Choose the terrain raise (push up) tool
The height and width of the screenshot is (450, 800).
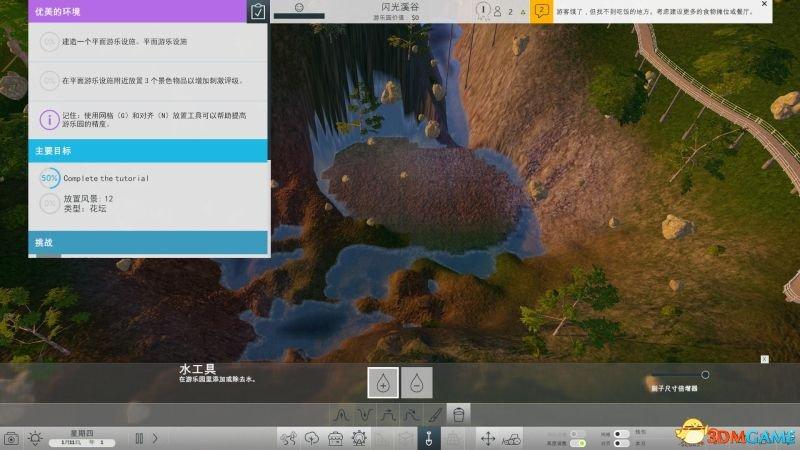340,415
